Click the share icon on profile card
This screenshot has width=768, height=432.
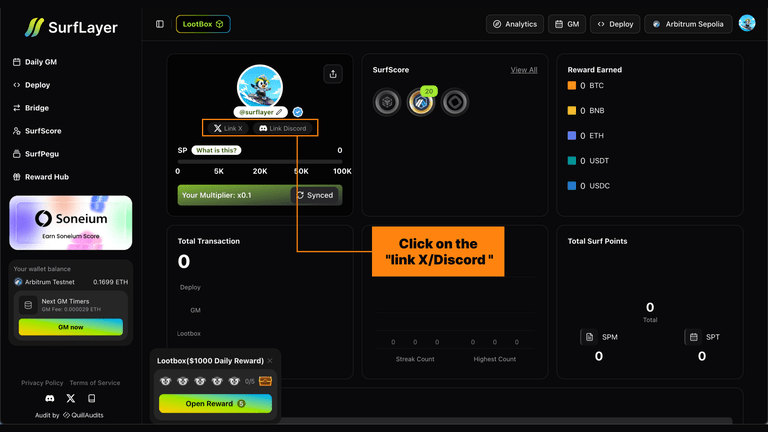[333, 74]
